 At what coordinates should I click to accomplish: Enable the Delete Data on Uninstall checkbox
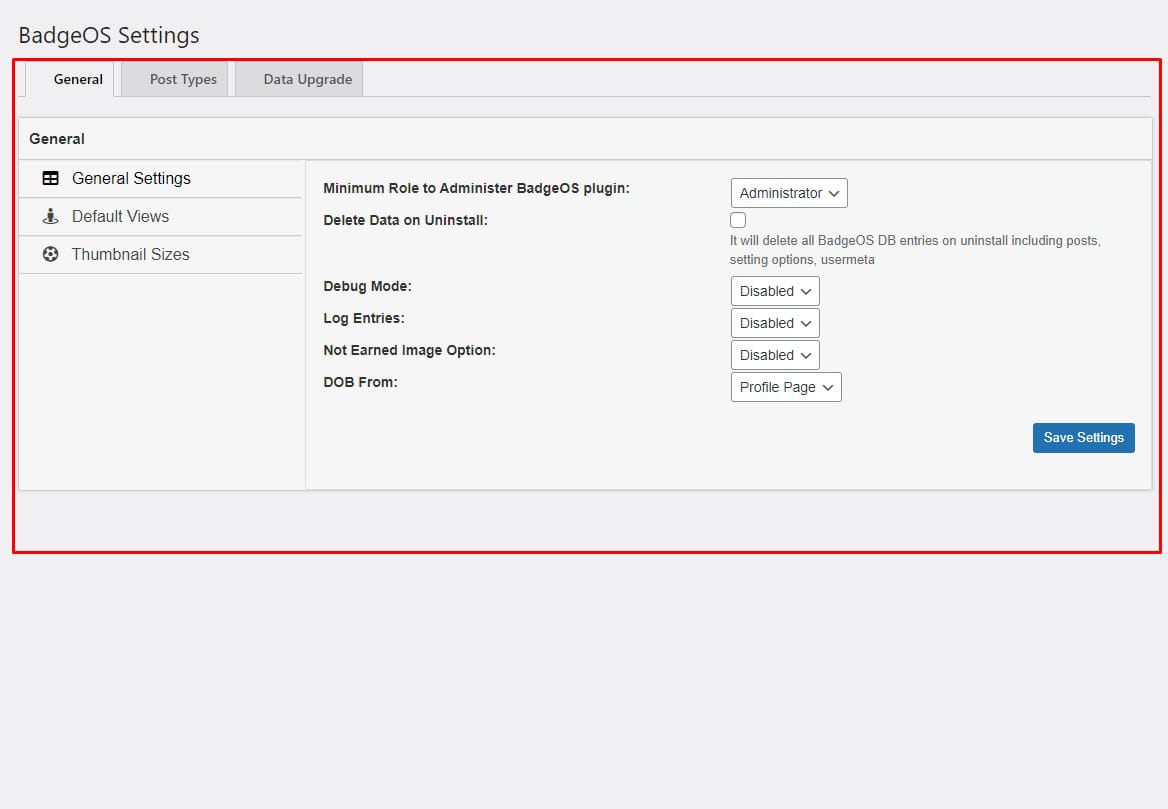738,220
